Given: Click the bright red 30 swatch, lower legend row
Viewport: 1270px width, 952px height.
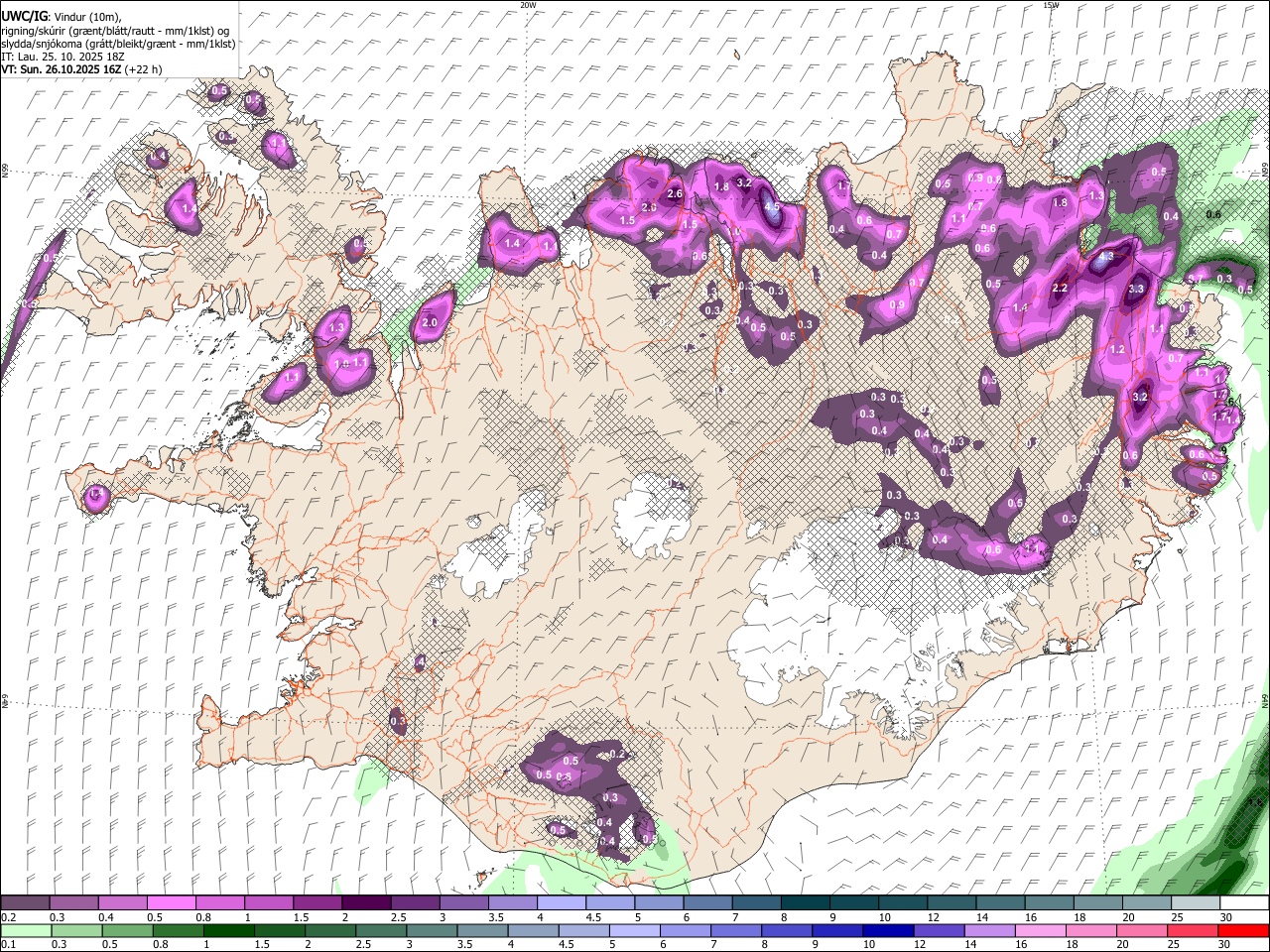Looking at the screenshot, I should (1243, 931).
